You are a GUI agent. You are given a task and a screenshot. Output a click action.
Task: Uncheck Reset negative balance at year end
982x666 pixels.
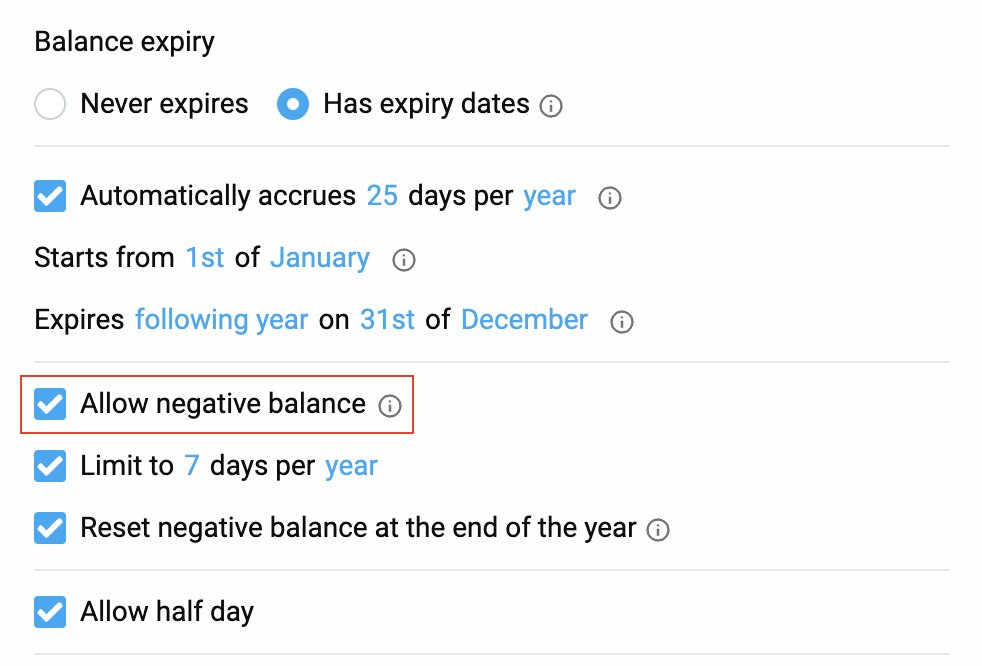pos(50,528)
